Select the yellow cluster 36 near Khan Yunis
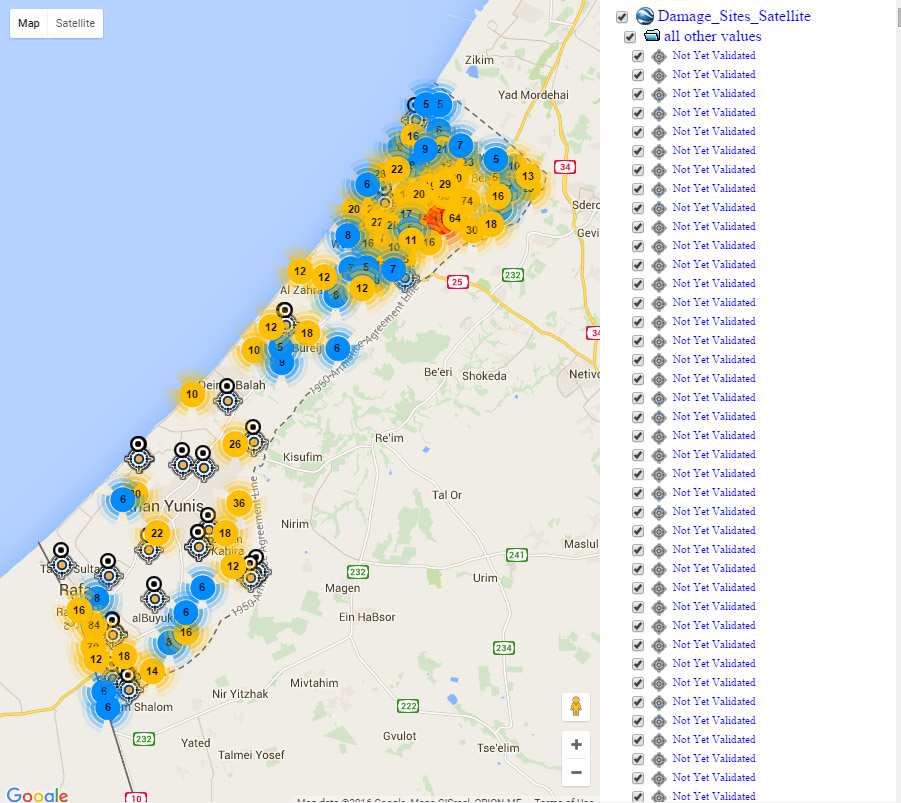 coord(239,503)
